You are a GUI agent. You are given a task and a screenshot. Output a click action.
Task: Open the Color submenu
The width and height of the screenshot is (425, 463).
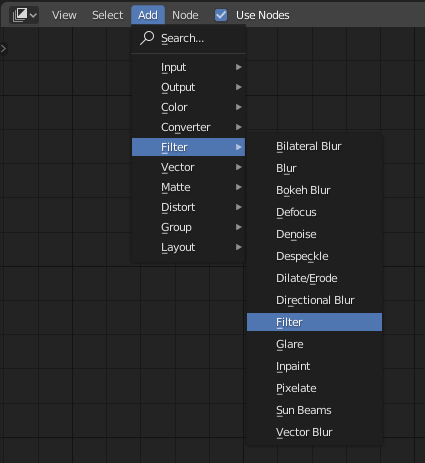188,107
